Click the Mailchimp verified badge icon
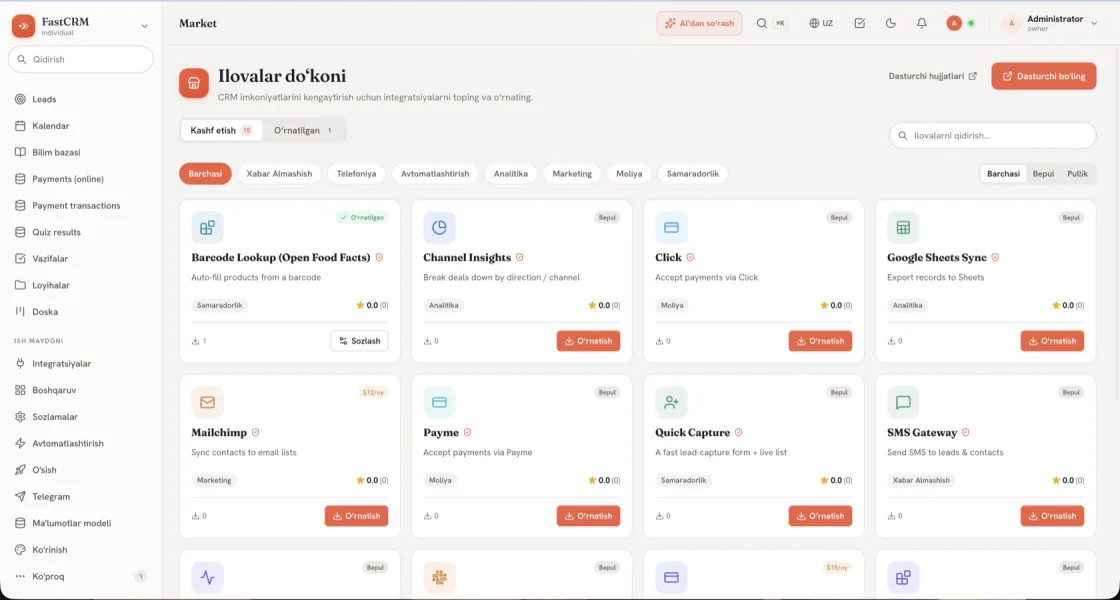This screenshot has width=1120, height=600. pyautogui.click(x=255, y=432)
